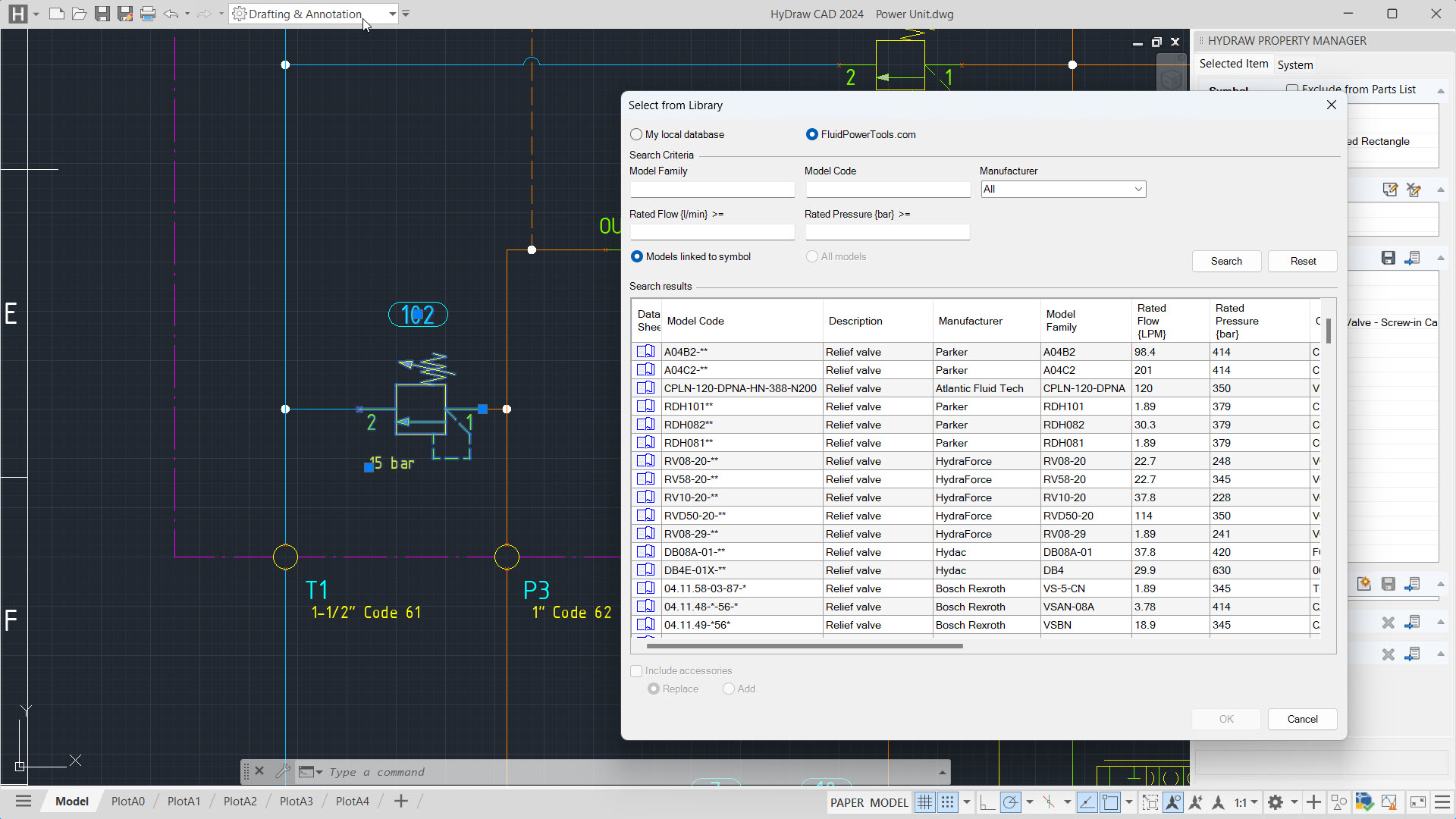Screen dimensions: 1456x819
Task: Open the HyDraw application menu button
Action: pos(18,14)
